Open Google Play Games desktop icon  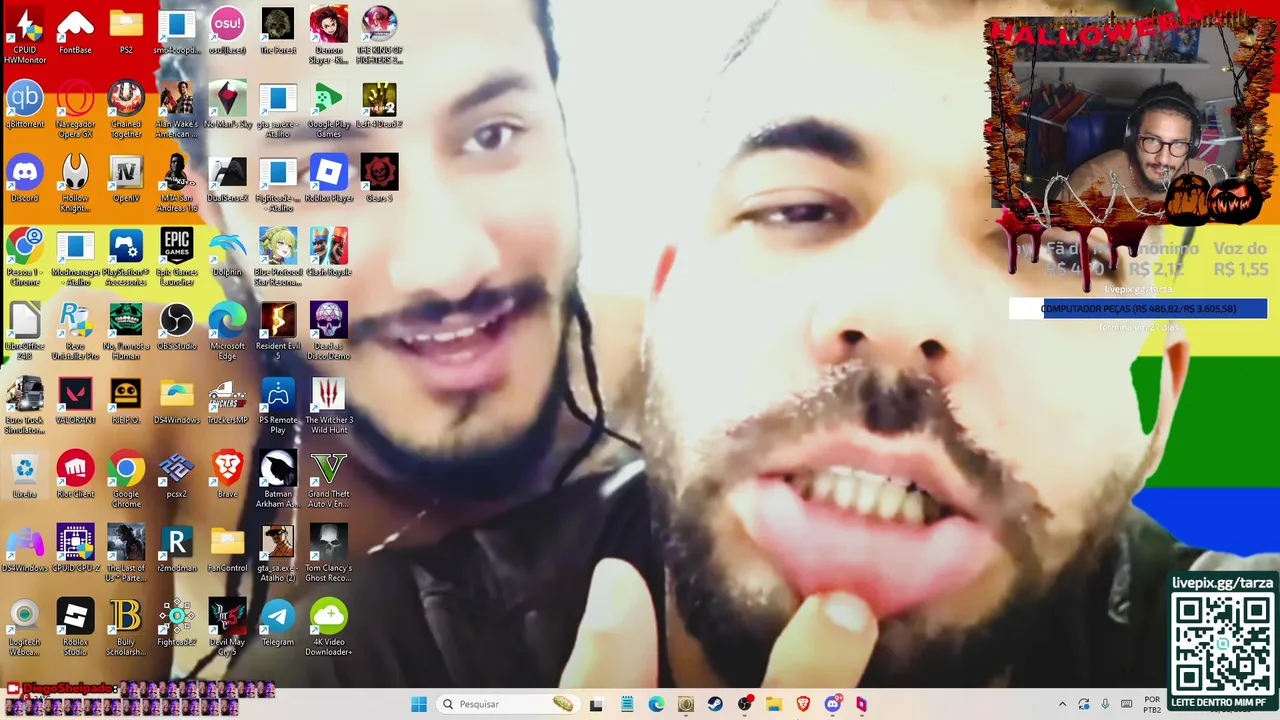pos(328,109)
